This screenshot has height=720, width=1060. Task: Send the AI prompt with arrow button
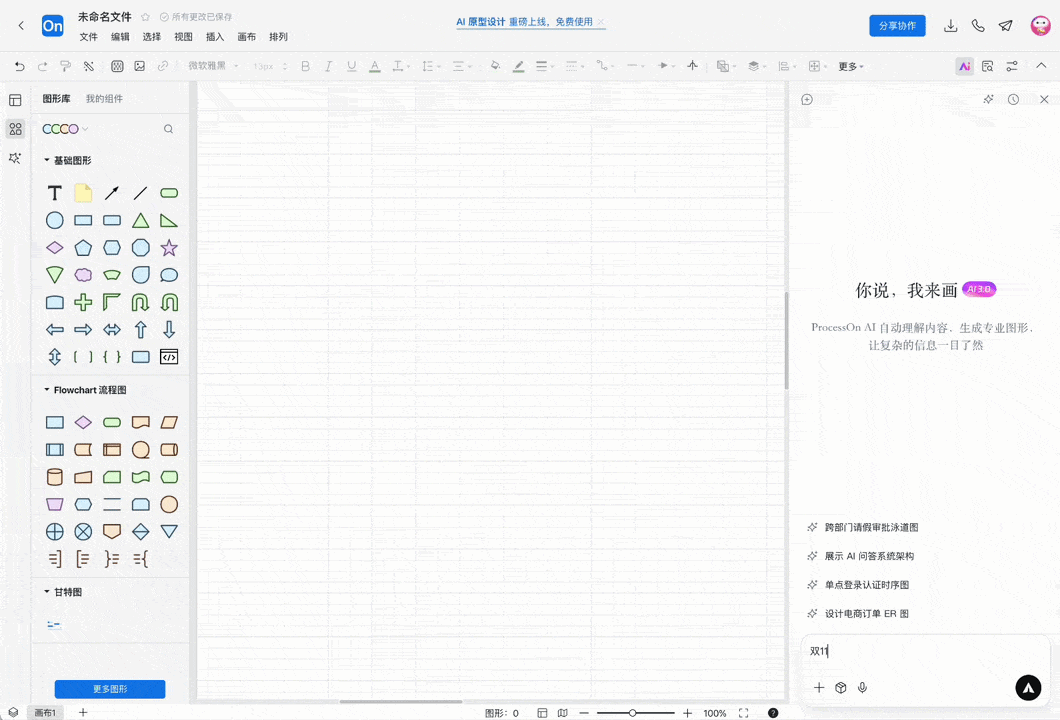(1028, 688)
